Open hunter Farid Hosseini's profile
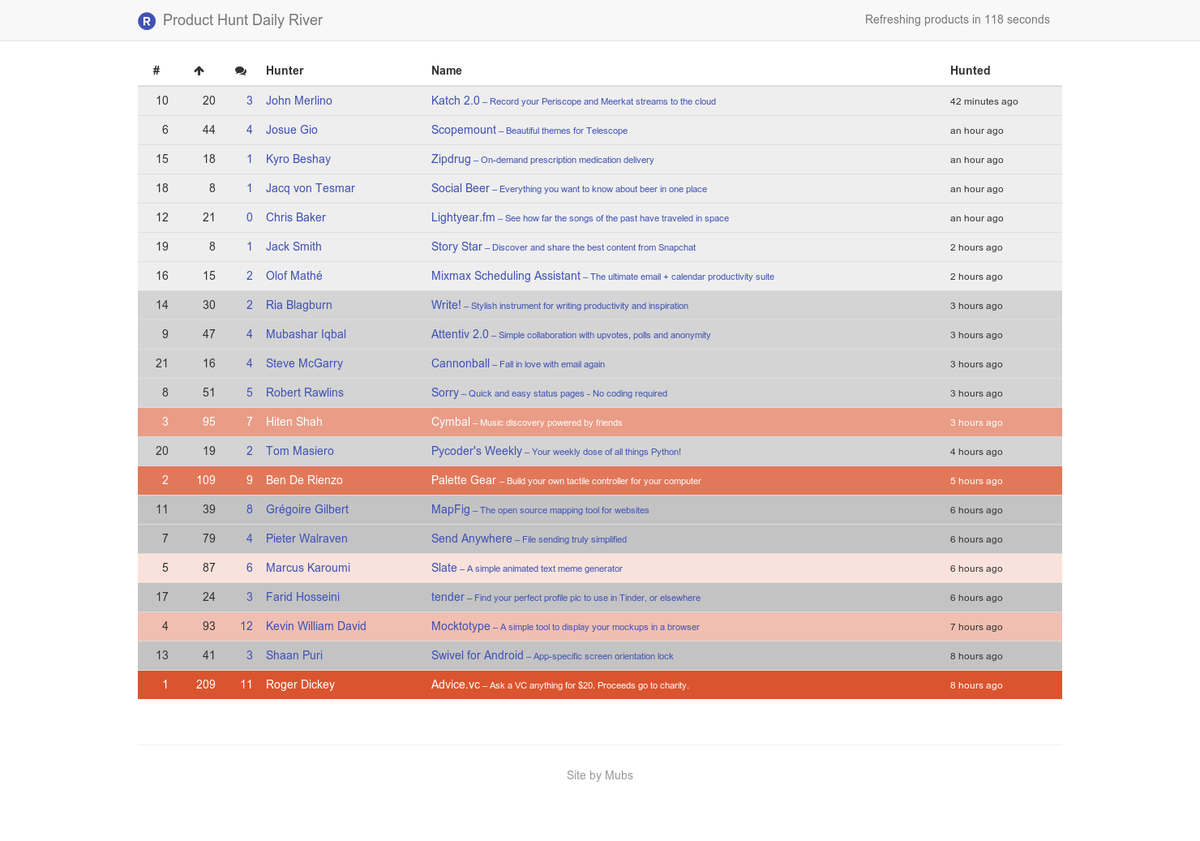Screen dimensions: 1200x841 (x=303, y=597)
